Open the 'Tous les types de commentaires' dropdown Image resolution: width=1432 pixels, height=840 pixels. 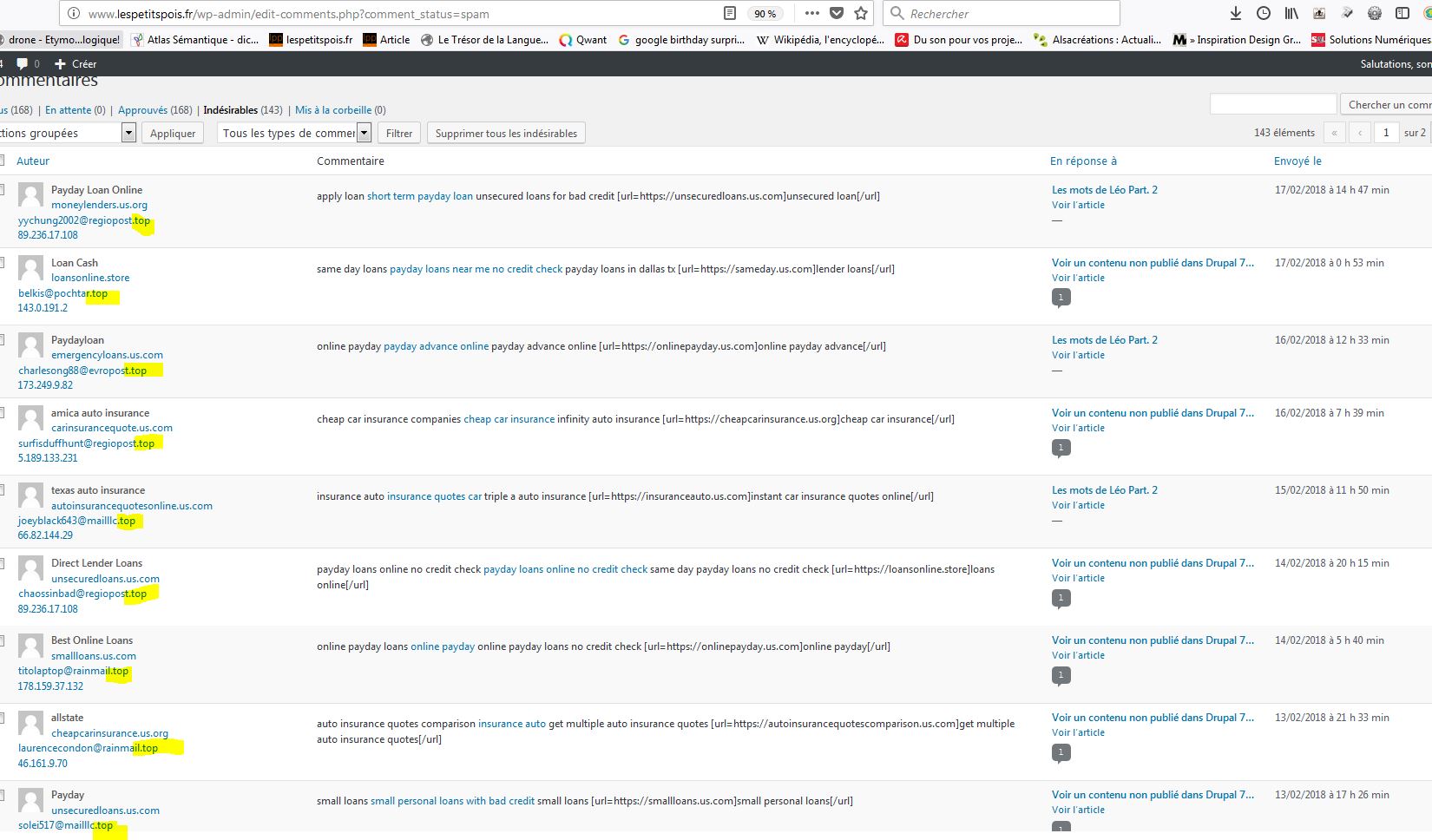click(365, 133)
